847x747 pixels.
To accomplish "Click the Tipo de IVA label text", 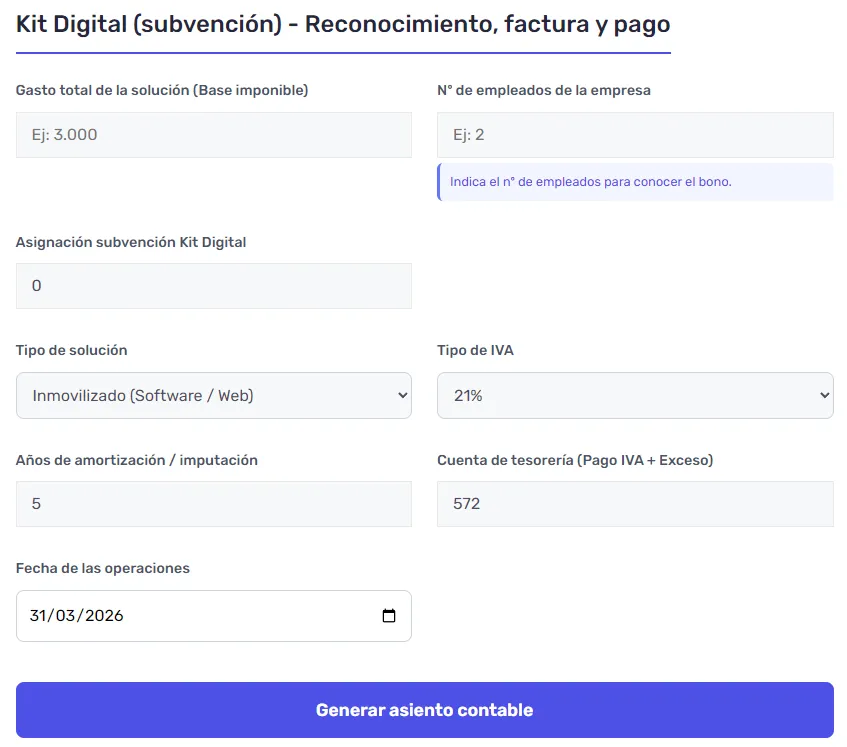I will [475, 351].
